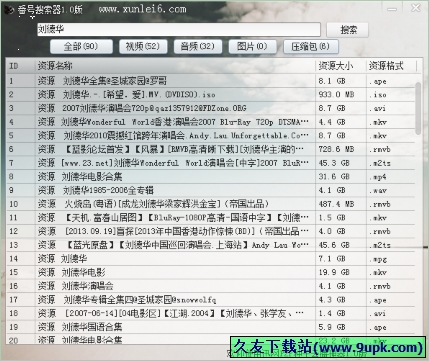Switch to the 视频(52) tab

[x=143, y=46]
